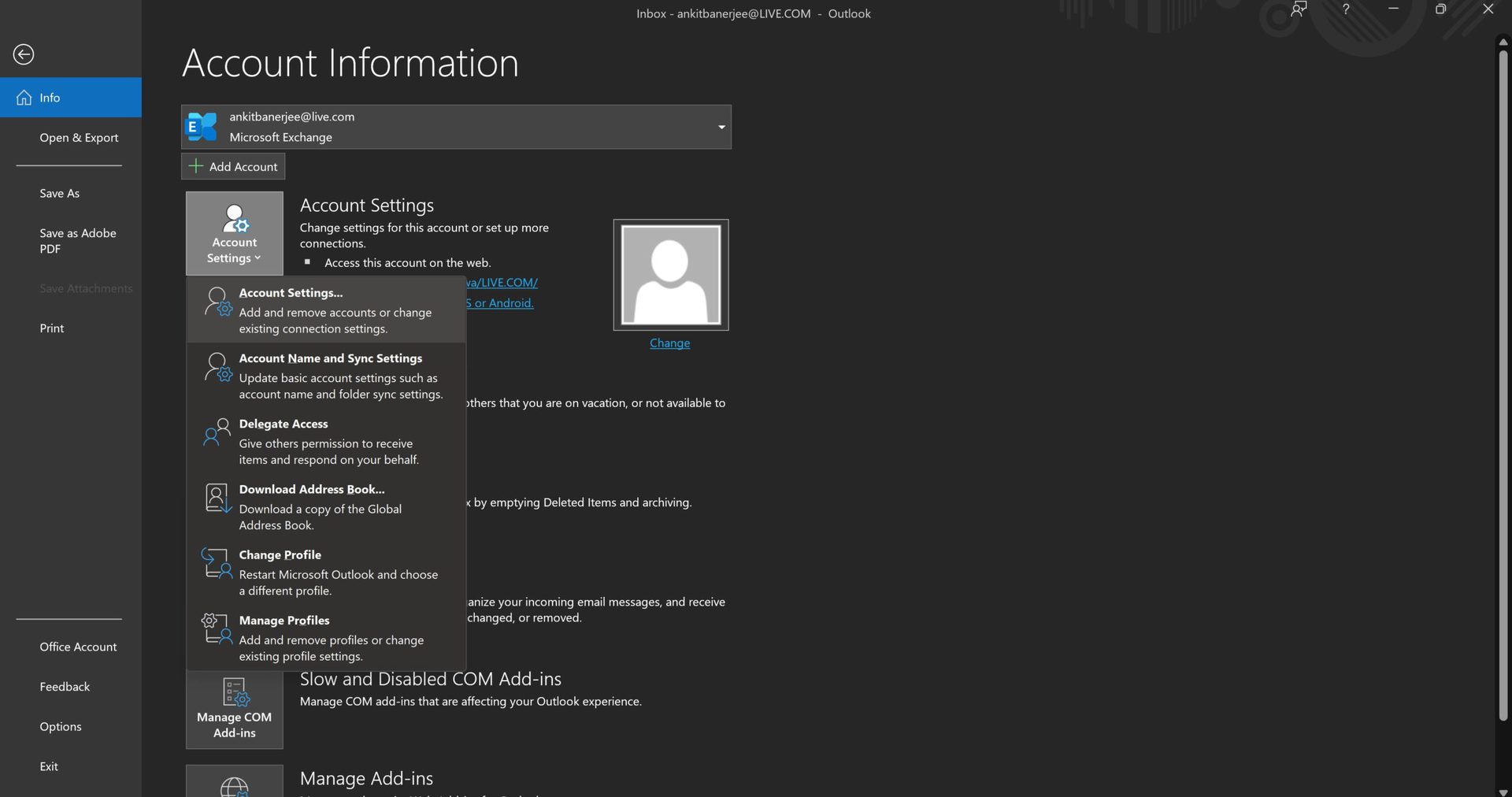Image resolution: width=1512 pixels, height=797 pixels.
Task: Click the back arrow icon
Action: click(x=24, y=54)
